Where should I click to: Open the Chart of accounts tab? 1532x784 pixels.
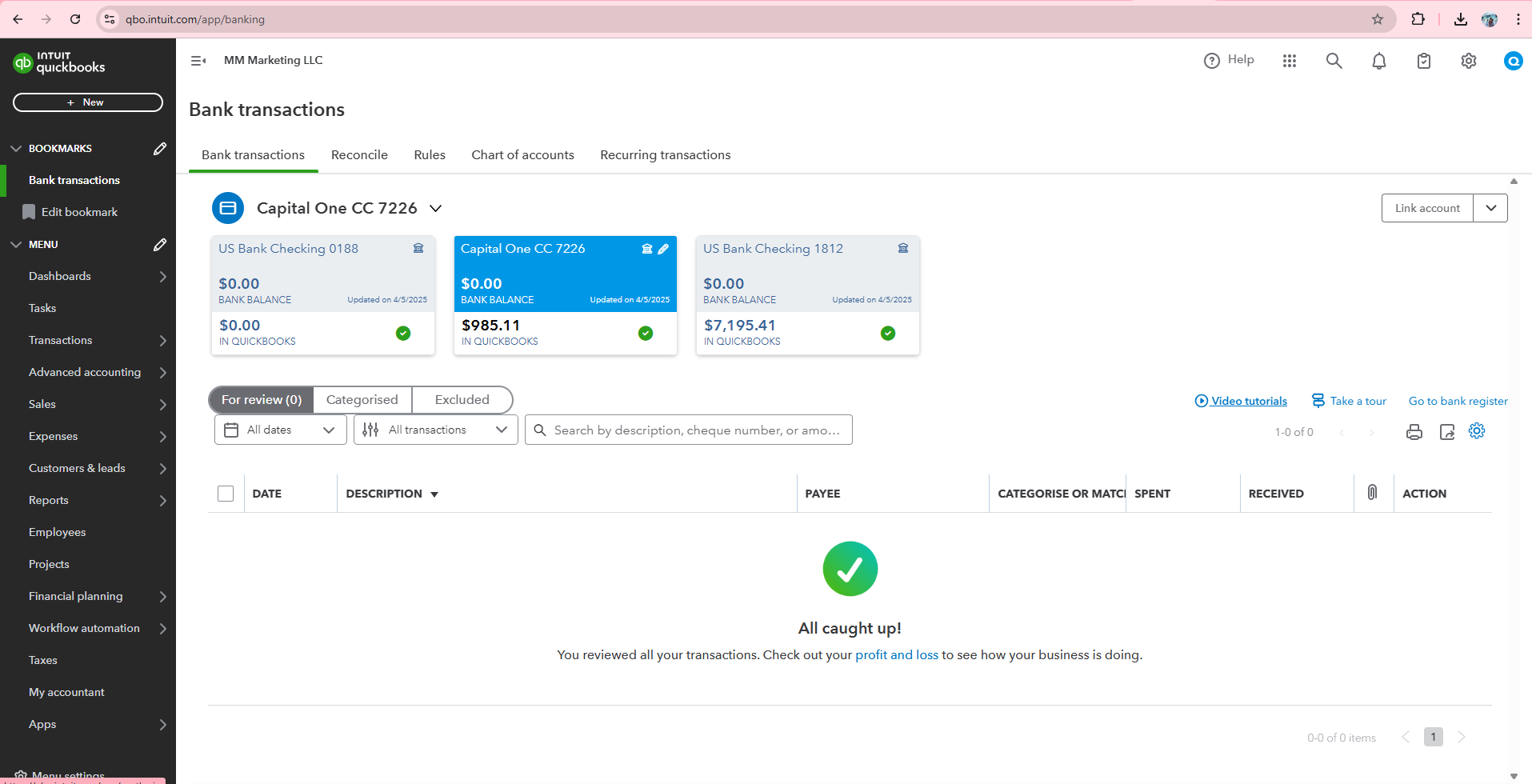pos(522,155)
